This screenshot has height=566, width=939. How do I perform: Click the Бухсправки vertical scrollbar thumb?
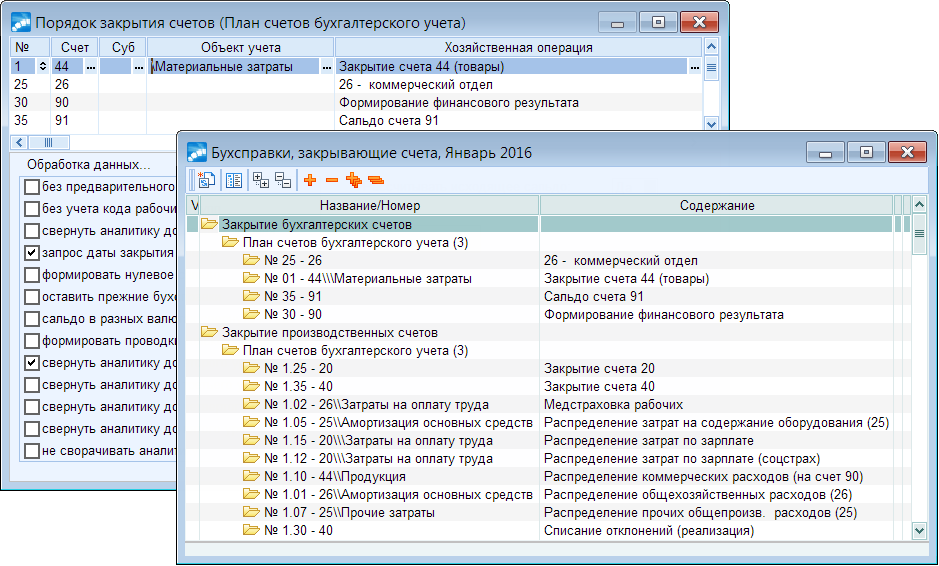(919, 234)
